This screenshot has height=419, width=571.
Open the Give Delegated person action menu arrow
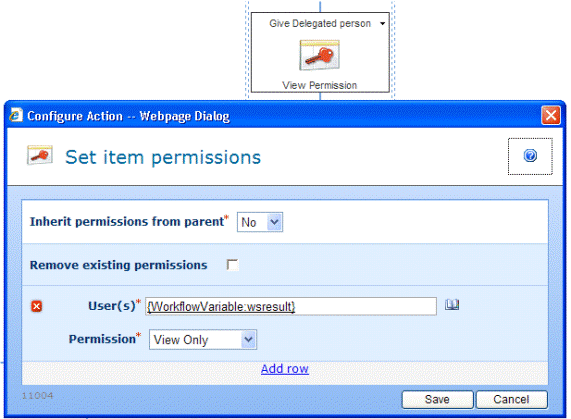coord(382,24)
